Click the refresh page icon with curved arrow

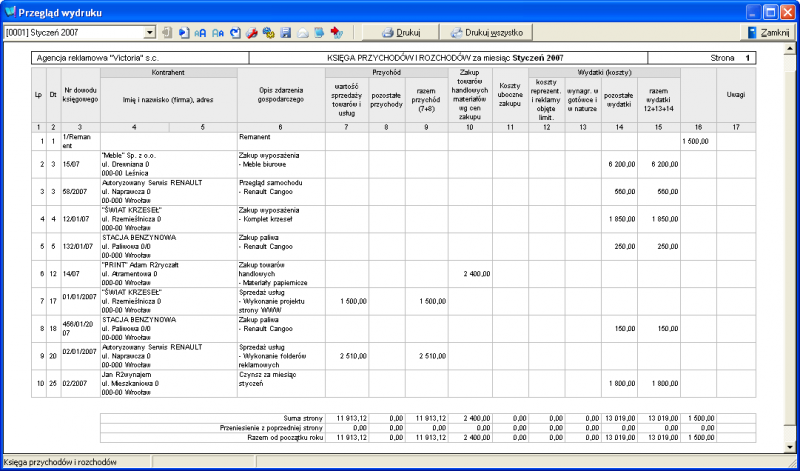[235, 33]
